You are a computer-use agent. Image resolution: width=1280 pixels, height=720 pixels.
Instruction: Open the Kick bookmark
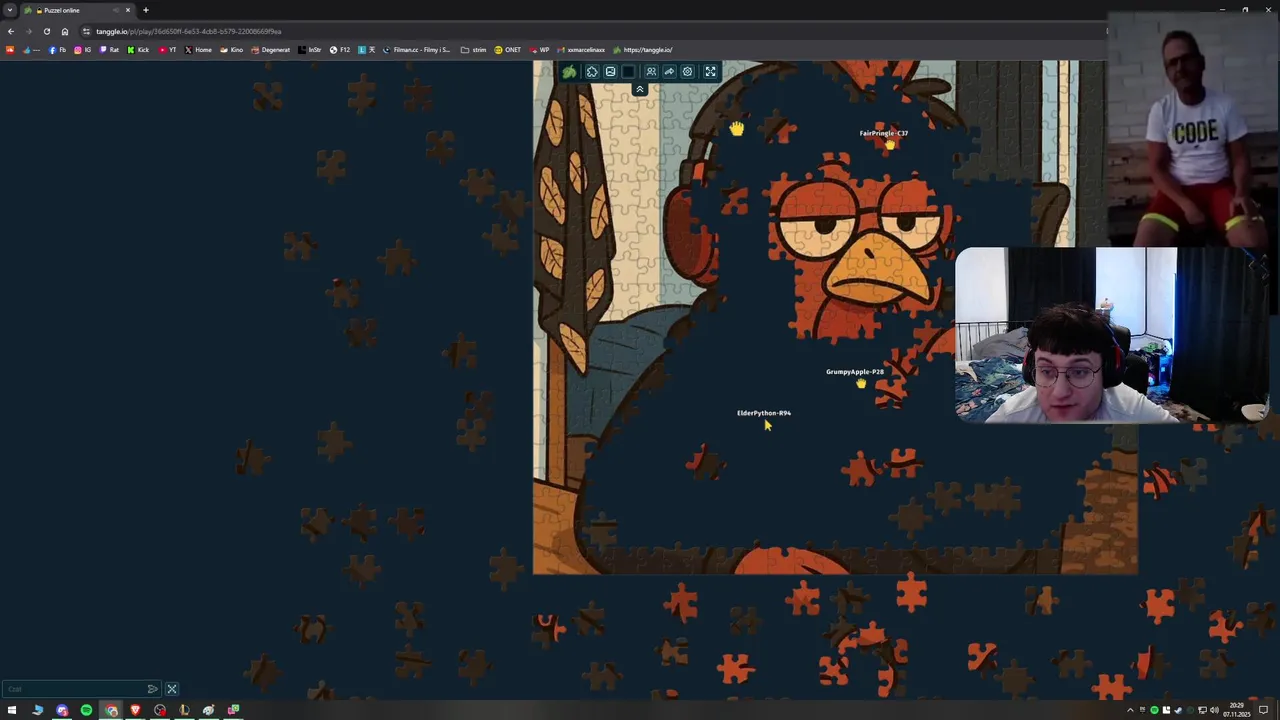(138, 50)
